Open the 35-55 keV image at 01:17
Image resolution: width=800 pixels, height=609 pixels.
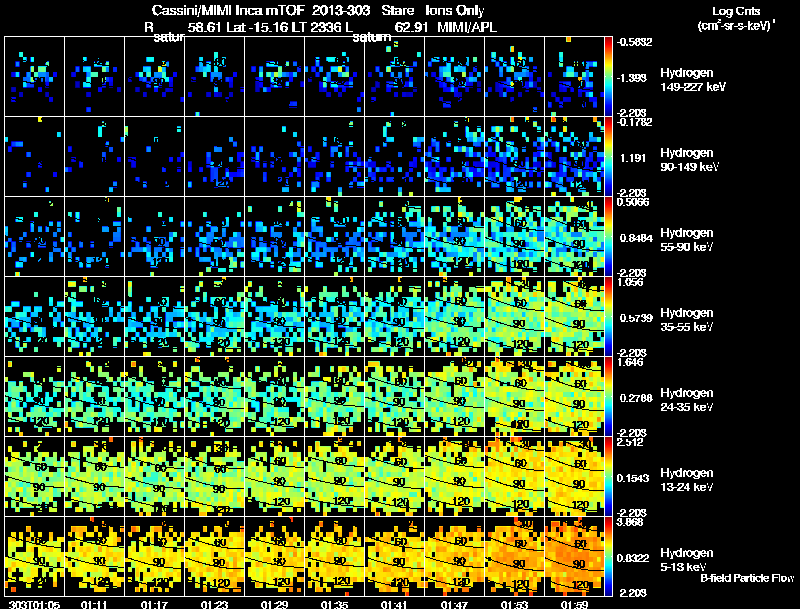click(x=154, y=317)
